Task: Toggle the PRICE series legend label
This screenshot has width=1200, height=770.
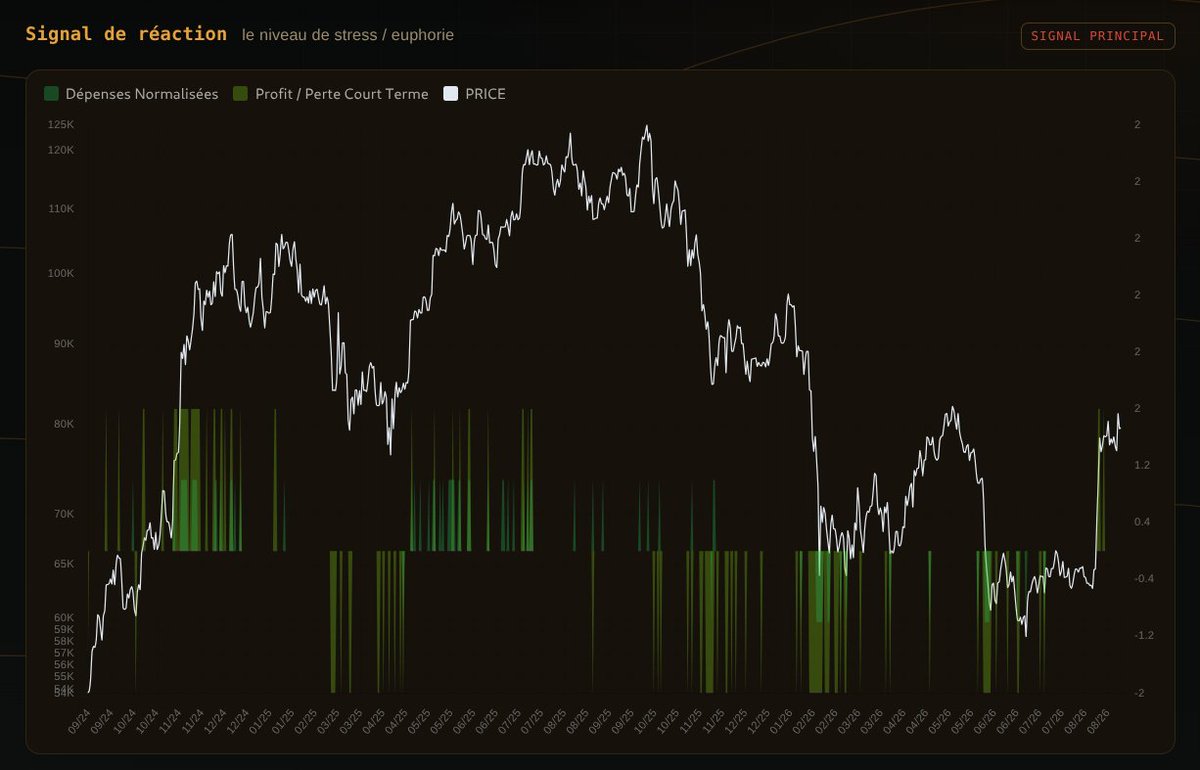Action: tap(486, 94)
